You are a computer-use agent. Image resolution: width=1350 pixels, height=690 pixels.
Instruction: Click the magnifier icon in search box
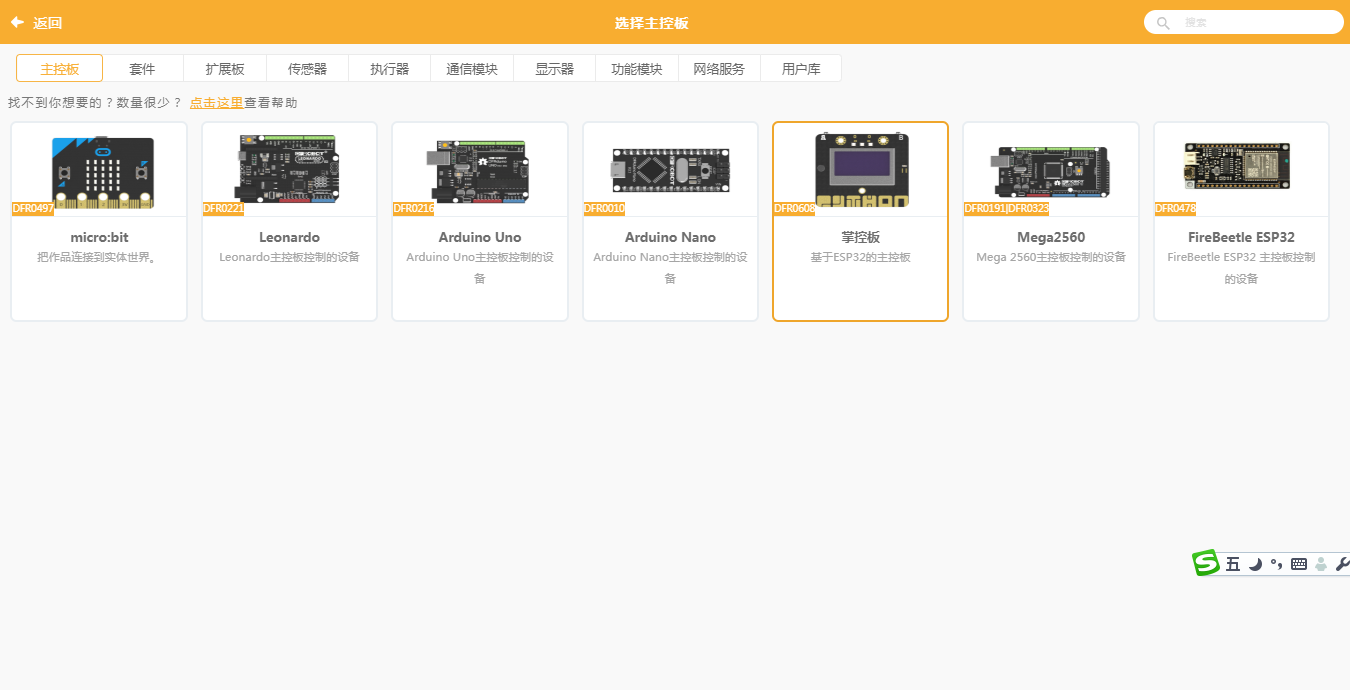click(1163, 22)
